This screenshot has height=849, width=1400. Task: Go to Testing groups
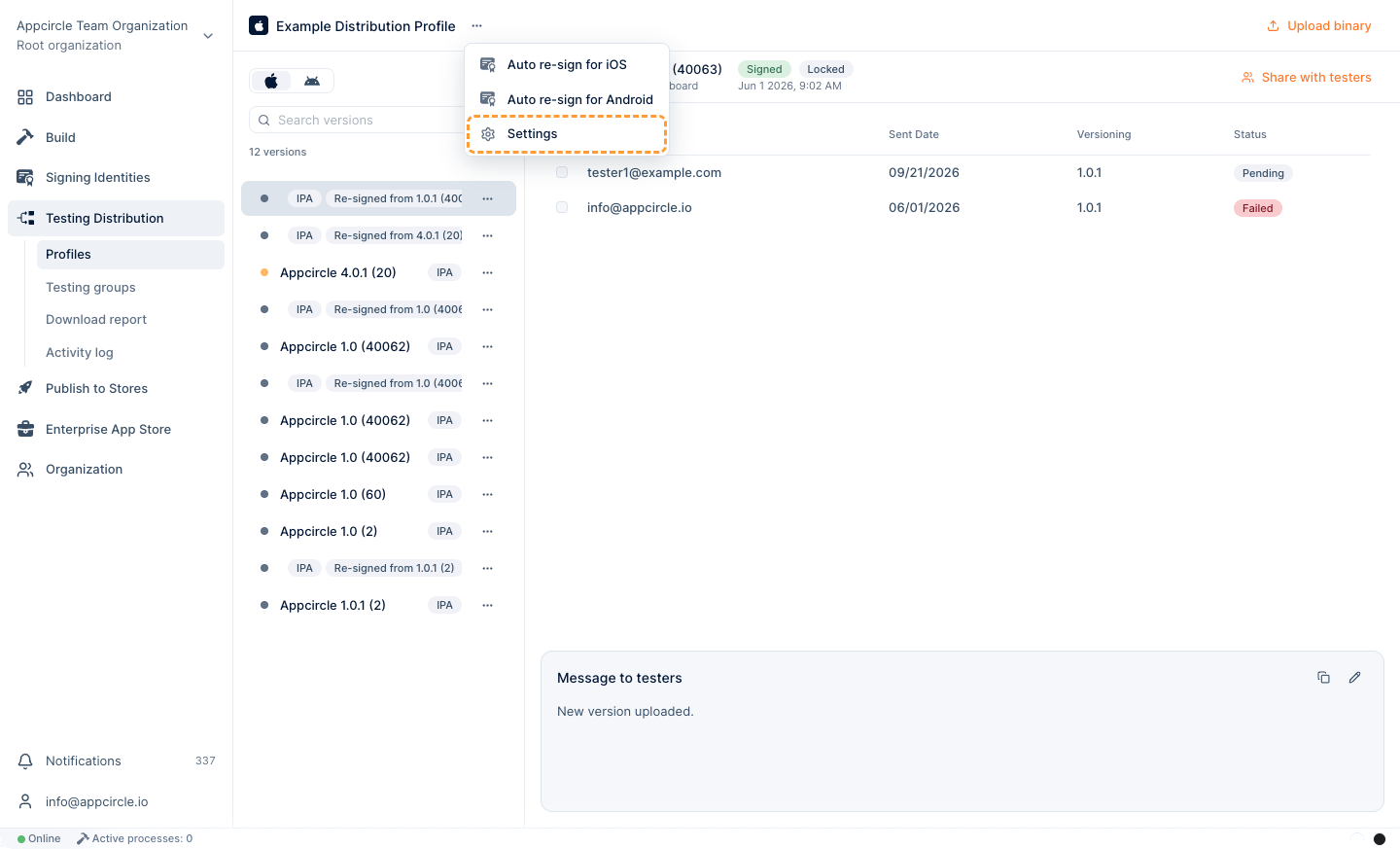click(x=90, y=288)
